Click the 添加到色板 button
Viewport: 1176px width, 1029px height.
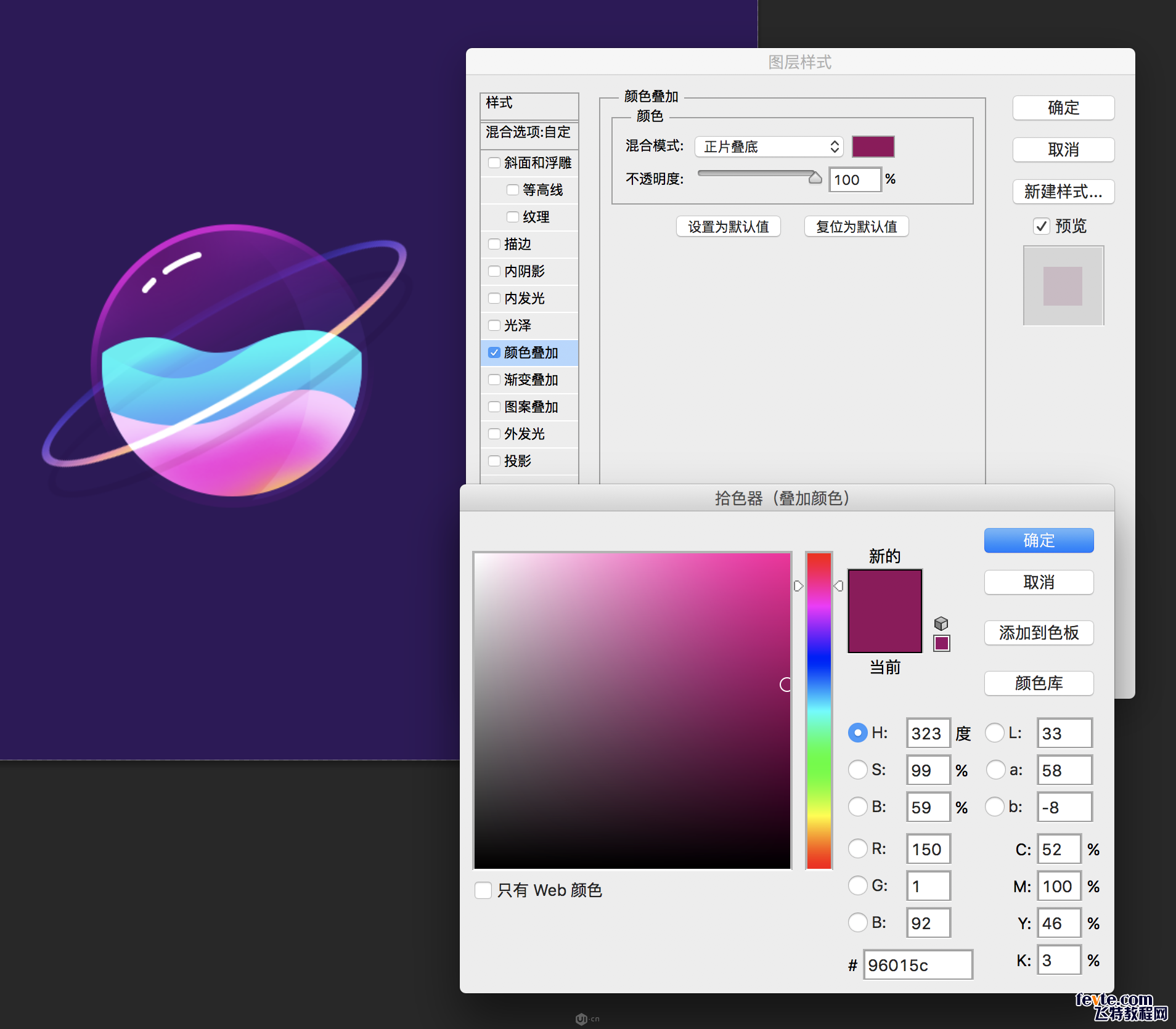pyautogui.click(x=1039, y=633)
